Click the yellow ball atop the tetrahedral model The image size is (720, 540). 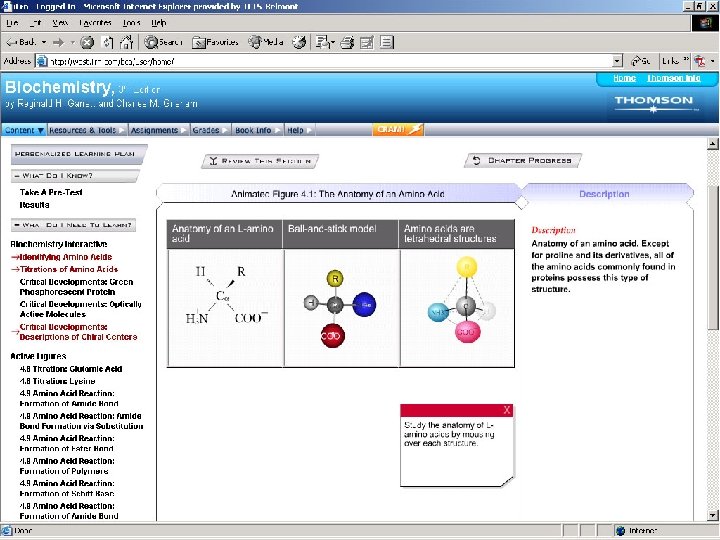point(467,267)
